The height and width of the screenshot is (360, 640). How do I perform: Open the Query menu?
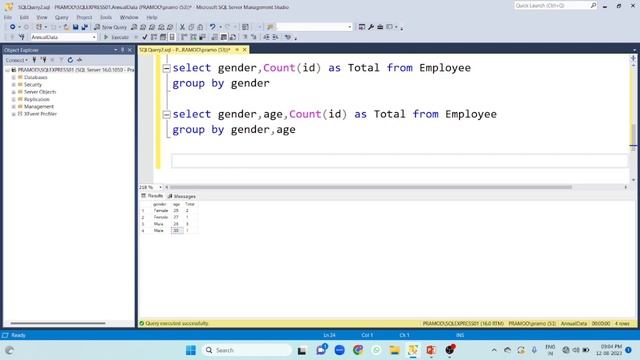tap(62, 18)
